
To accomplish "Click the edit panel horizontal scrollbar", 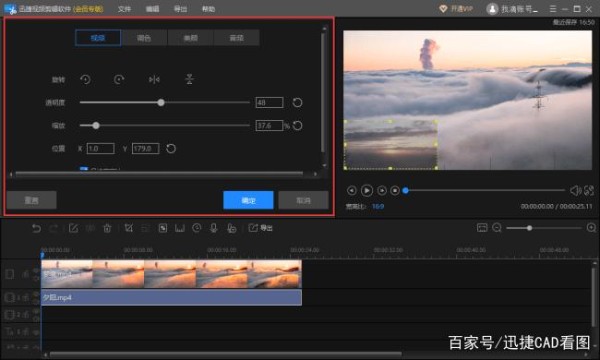I will [x=159, y=174].
